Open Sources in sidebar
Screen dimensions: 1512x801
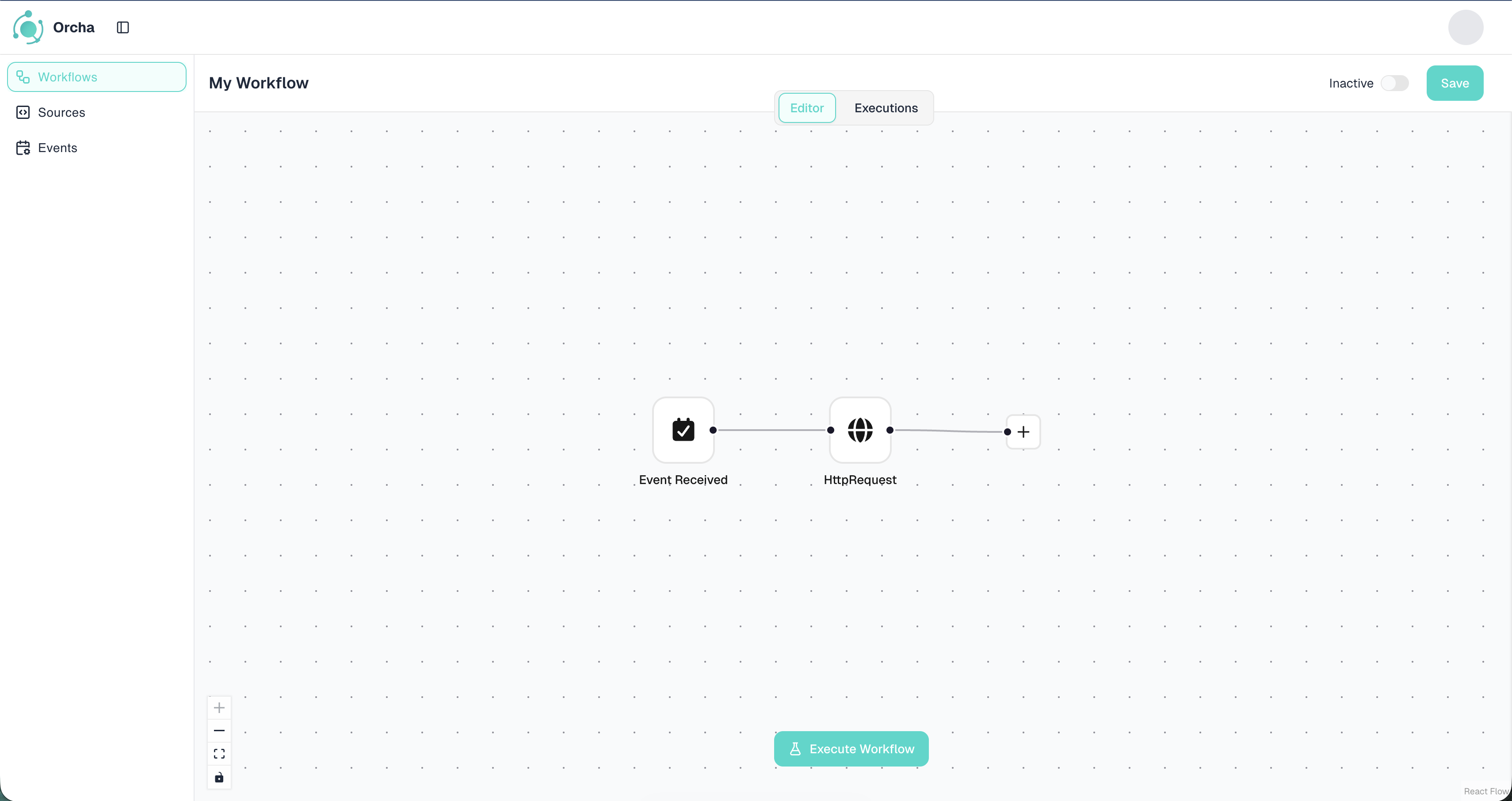(61, 113)
